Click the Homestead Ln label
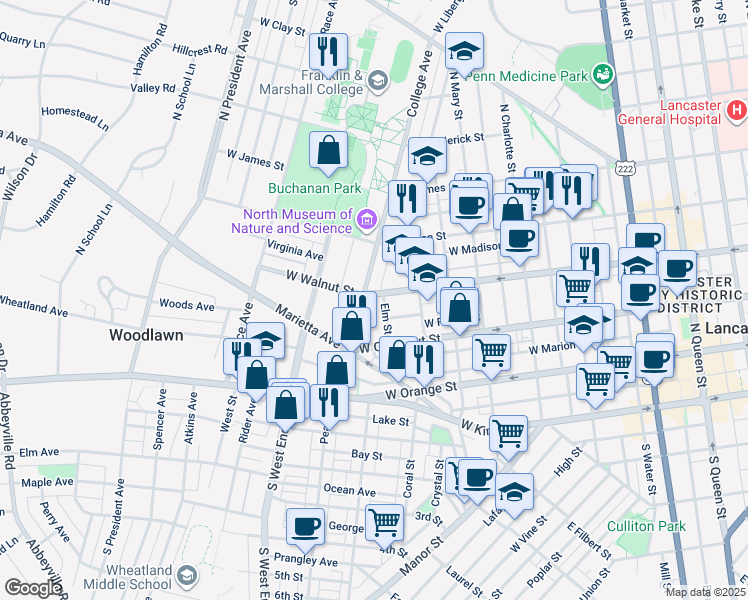Viewport: 748px width, 600px height. tap(75, 118)
